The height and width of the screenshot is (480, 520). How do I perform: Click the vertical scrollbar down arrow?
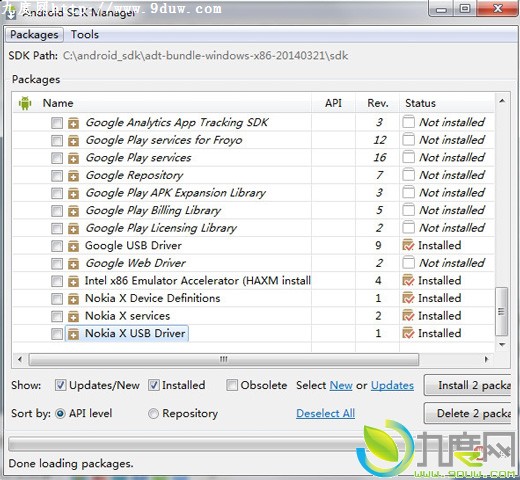(x=502, y=345)
